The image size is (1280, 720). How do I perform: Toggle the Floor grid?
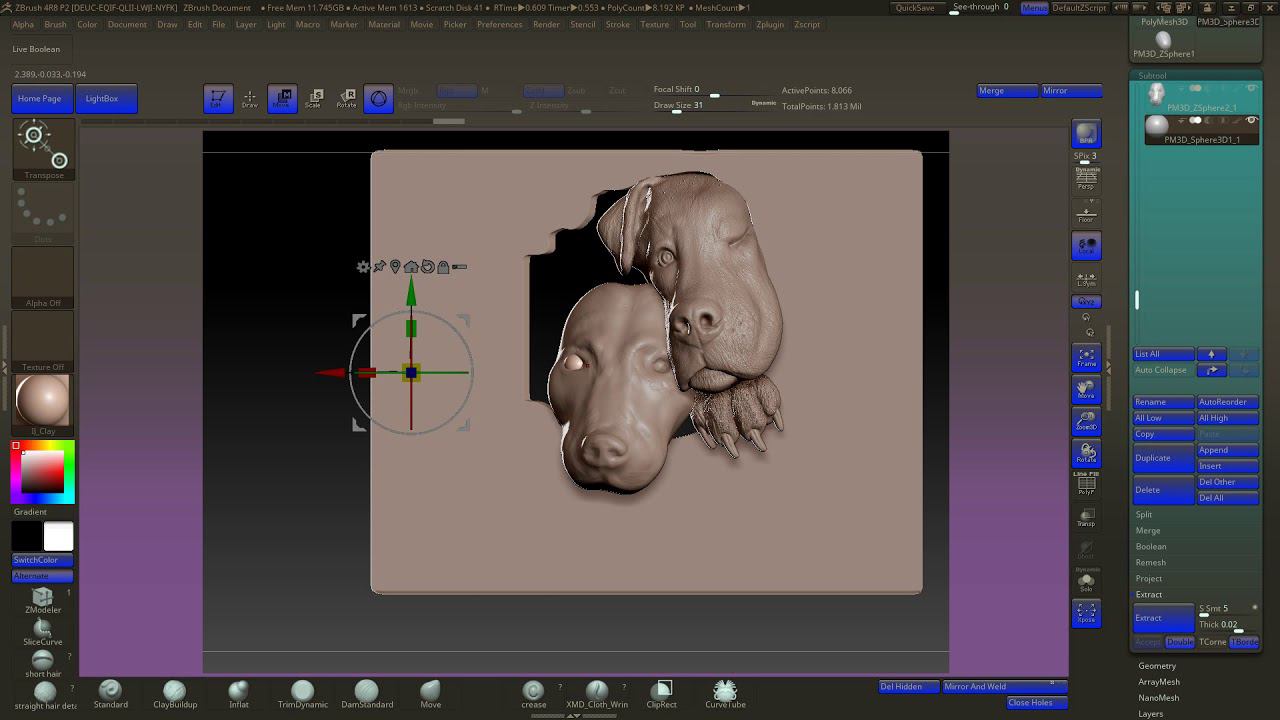(x=1086, y=213)
